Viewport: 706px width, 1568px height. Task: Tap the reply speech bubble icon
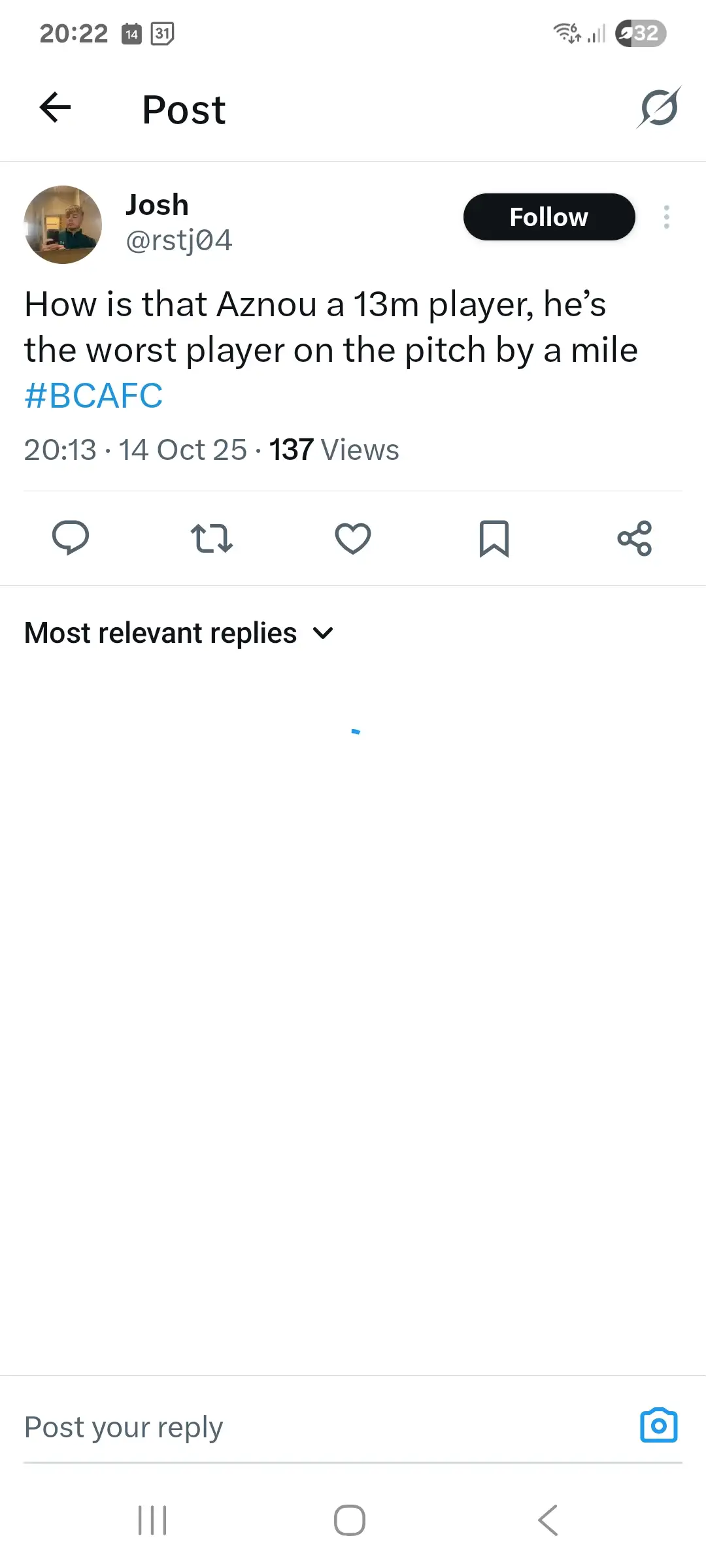coord(71,538)
